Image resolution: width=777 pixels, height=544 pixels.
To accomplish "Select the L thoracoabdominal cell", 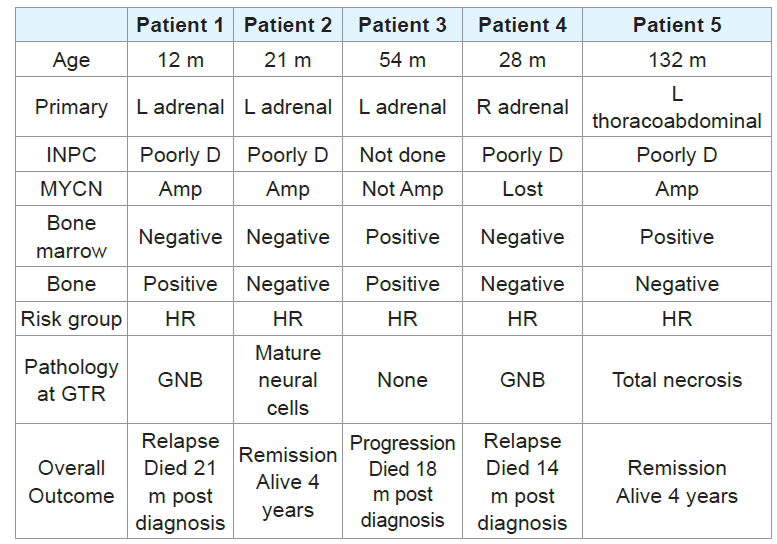I will click(677, 107).
